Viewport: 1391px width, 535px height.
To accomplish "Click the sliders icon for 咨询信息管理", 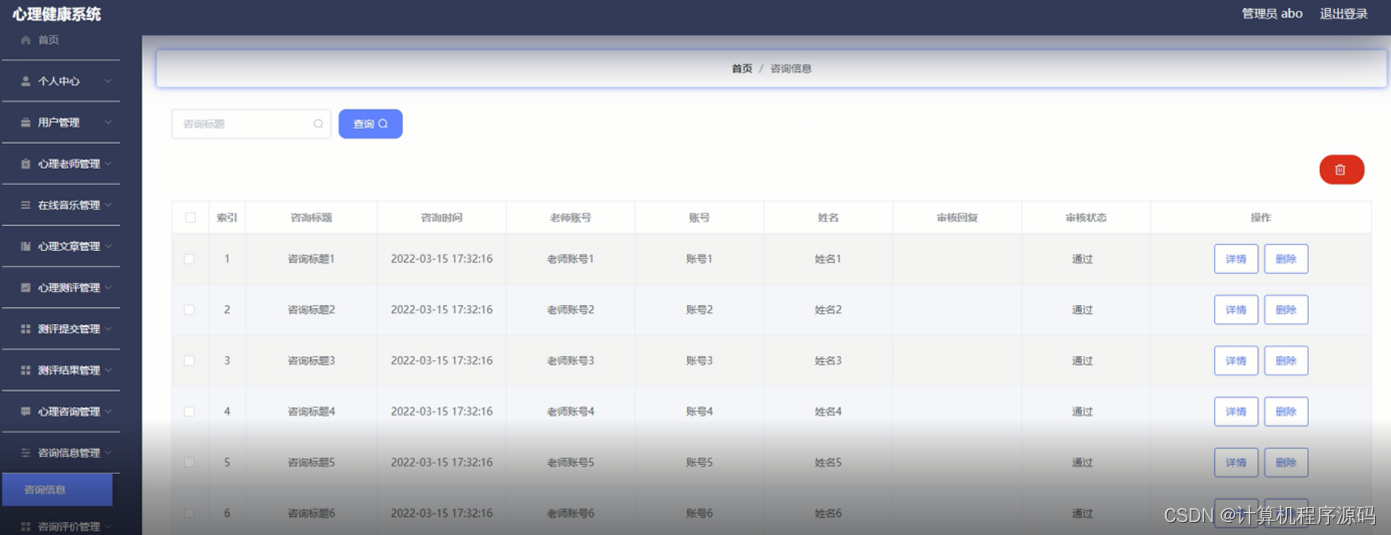I will (26, 452).
